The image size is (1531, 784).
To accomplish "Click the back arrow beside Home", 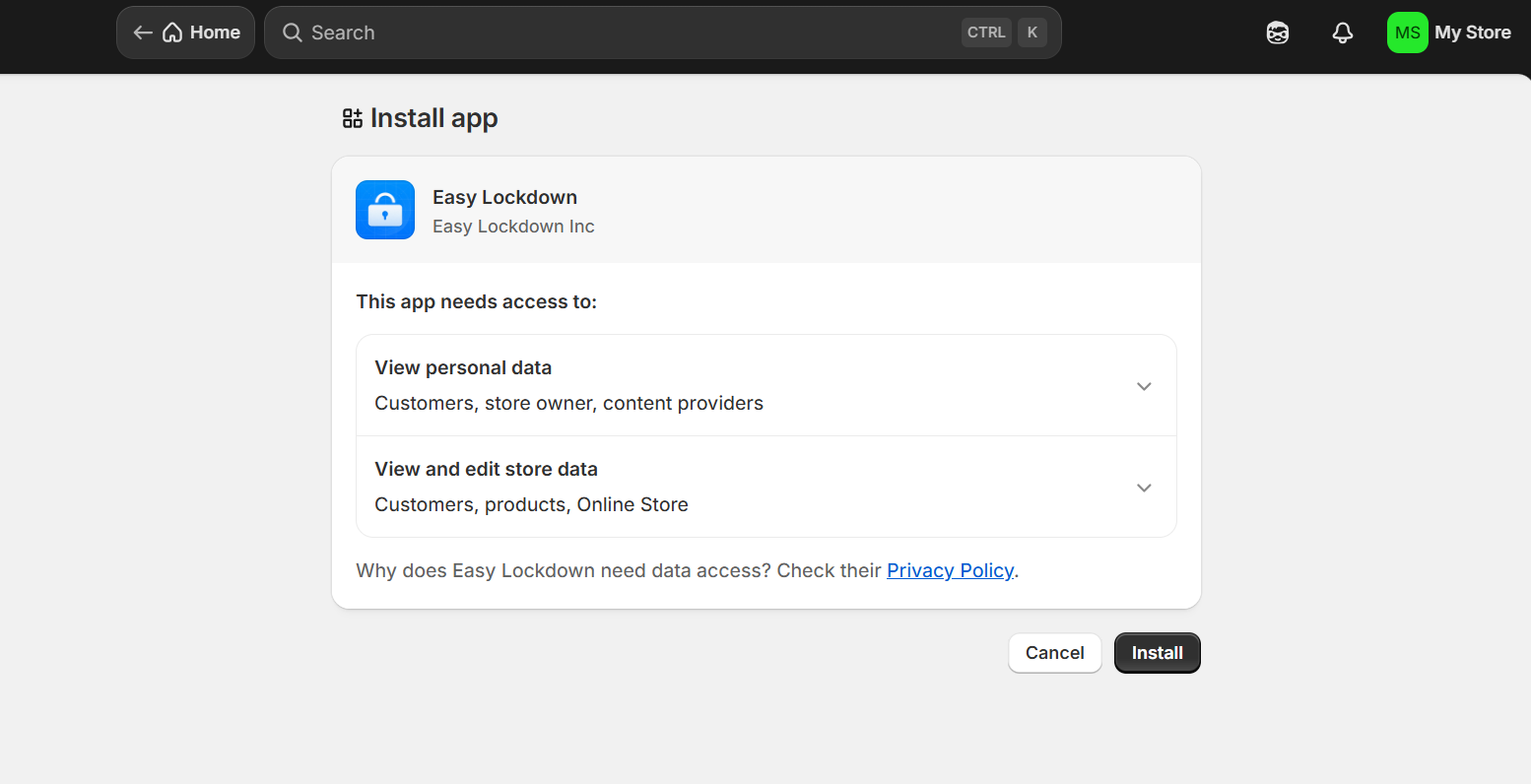I will (x=143, y=33).
